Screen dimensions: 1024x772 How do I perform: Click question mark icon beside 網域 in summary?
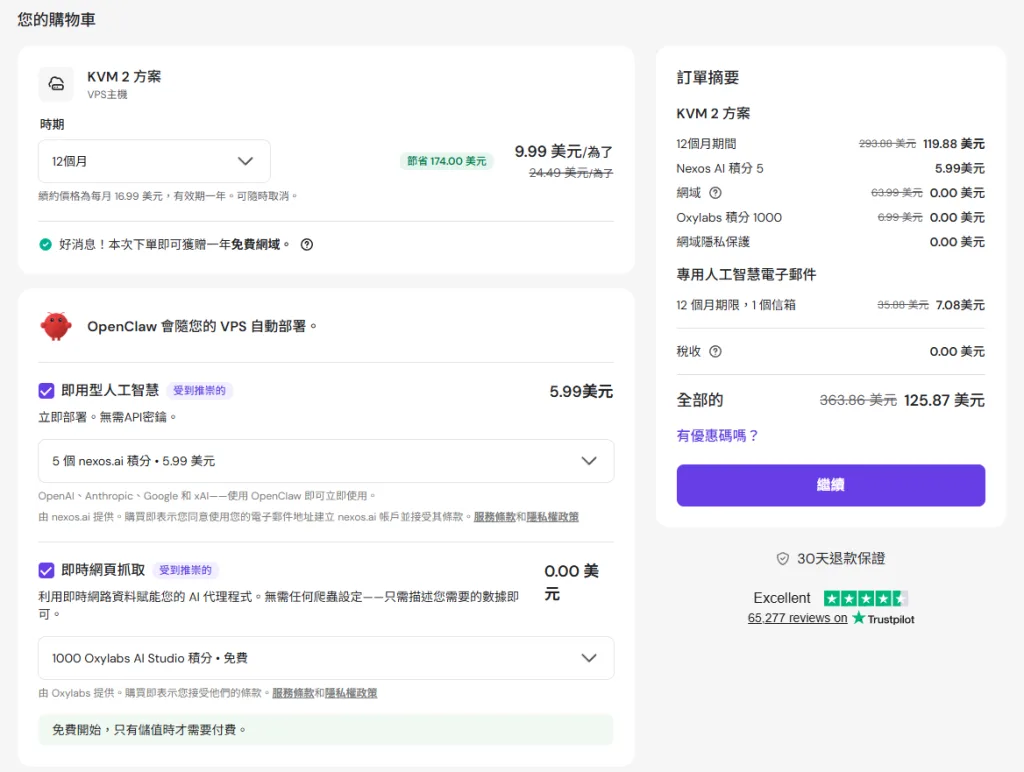point(715,193)
